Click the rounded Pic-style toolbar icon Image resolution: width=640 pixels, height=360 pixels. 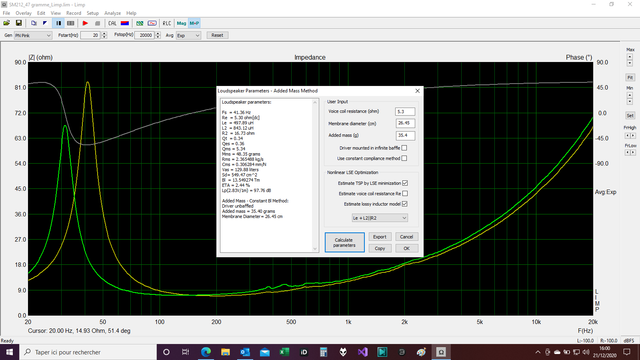click(152, 23)
